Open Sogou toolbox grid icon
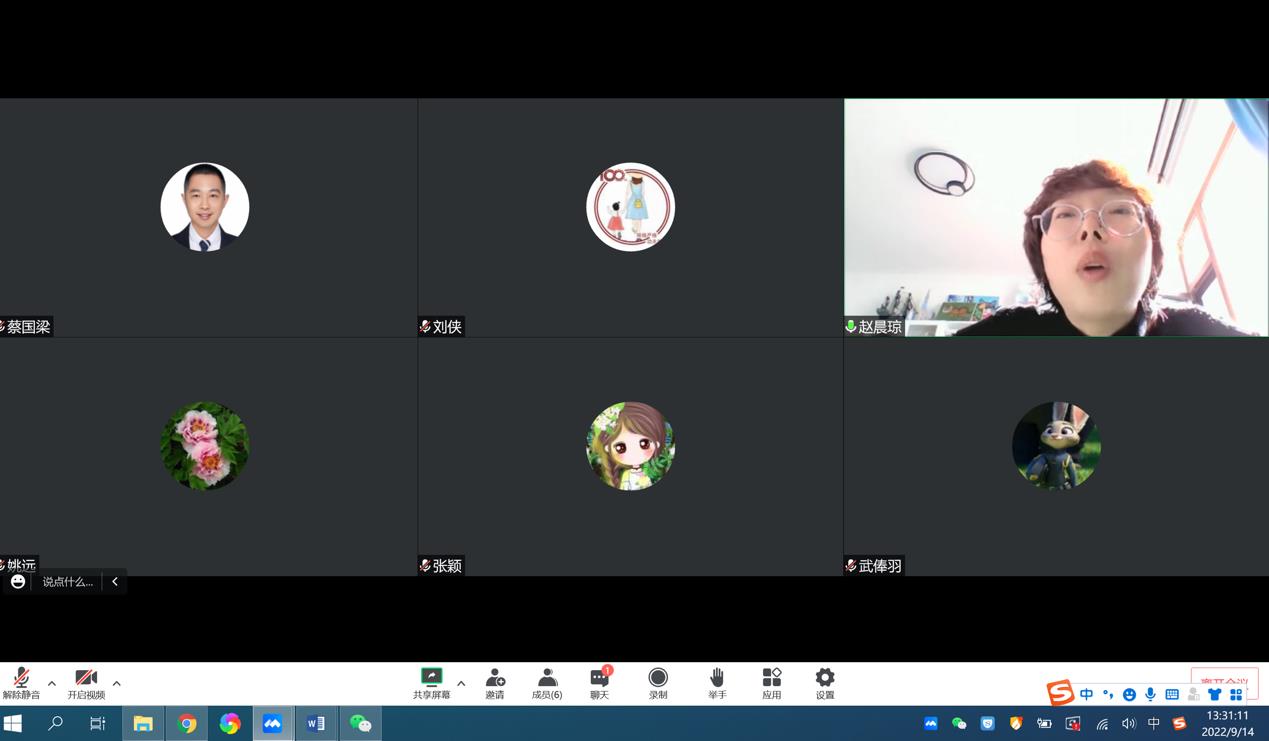 (x=1236, y=694)
